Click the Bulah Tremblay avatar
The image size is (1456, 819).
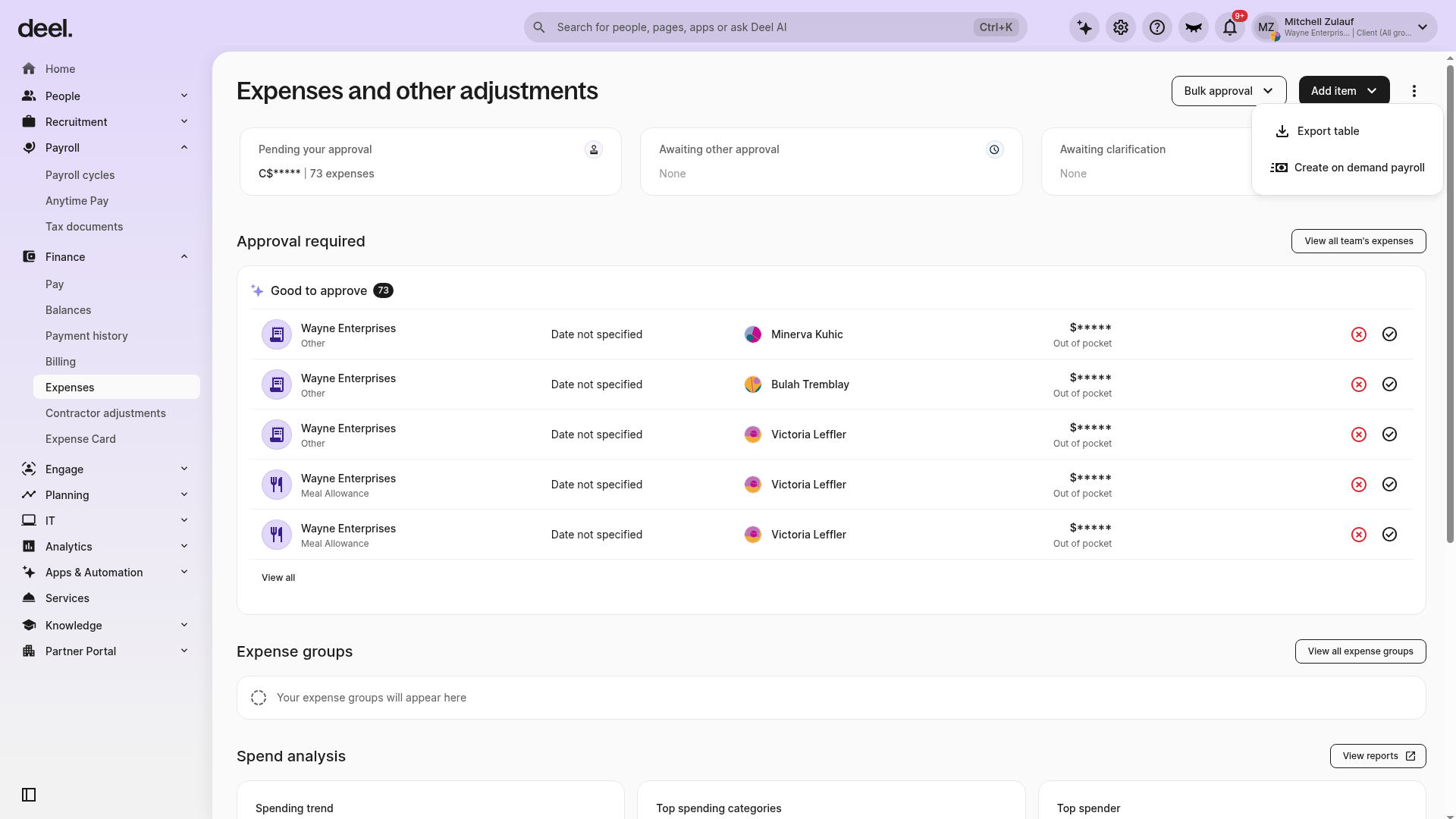(753, 384)
